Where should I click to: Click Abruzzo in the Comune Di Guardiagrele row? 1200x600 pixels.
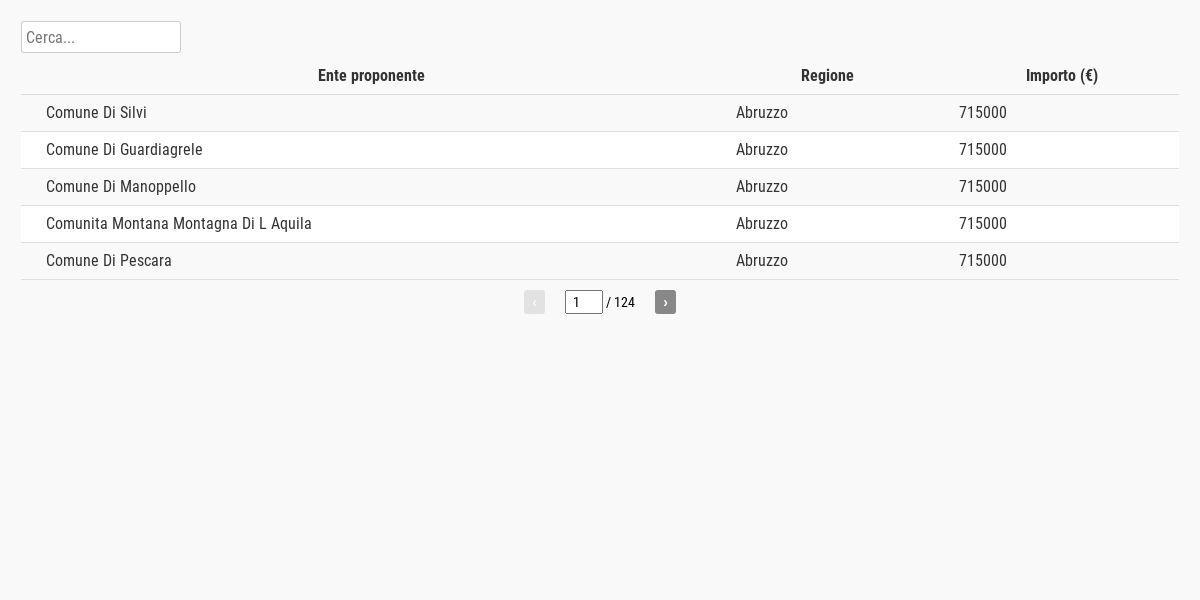click(762, 150)
